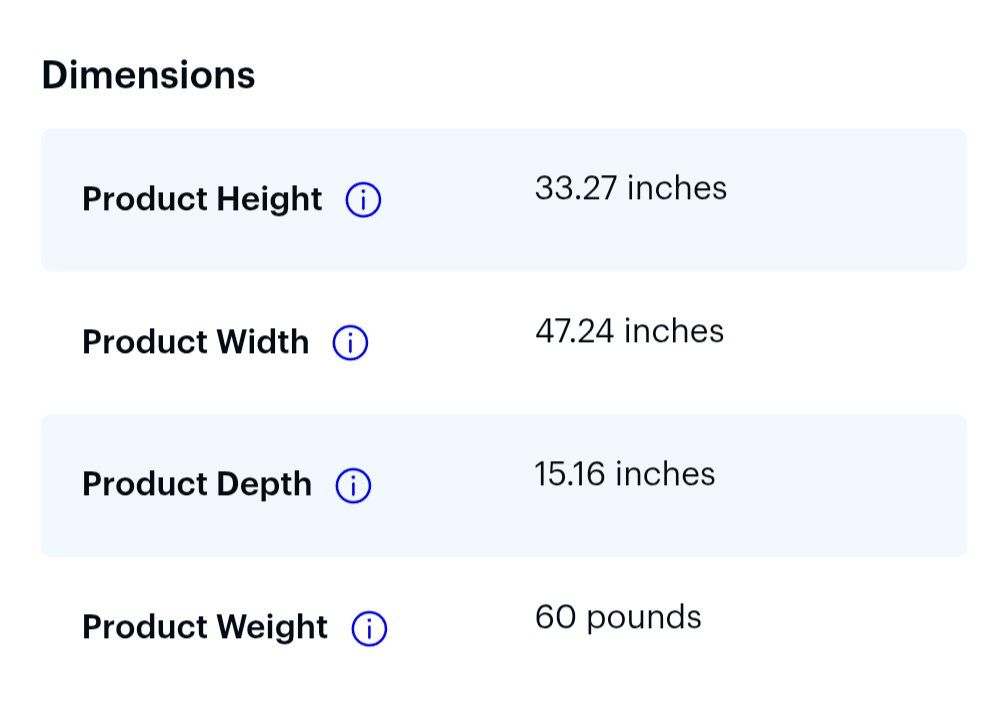Open the Product Height info icon
The width and height of the screenshot is (1008, 703).
point(363,199)
